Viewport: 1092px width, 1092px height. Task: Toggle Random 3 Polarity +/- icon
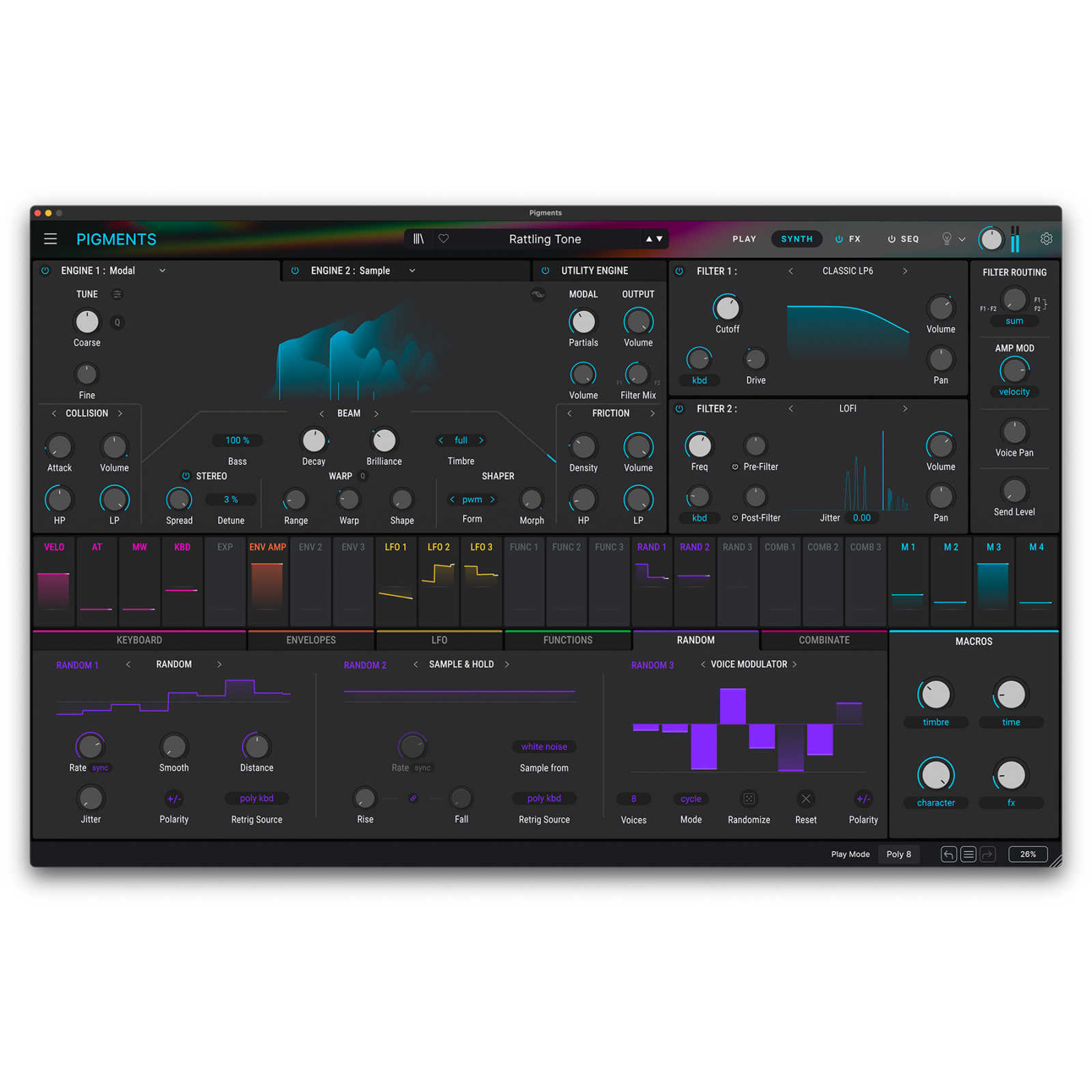863,799
